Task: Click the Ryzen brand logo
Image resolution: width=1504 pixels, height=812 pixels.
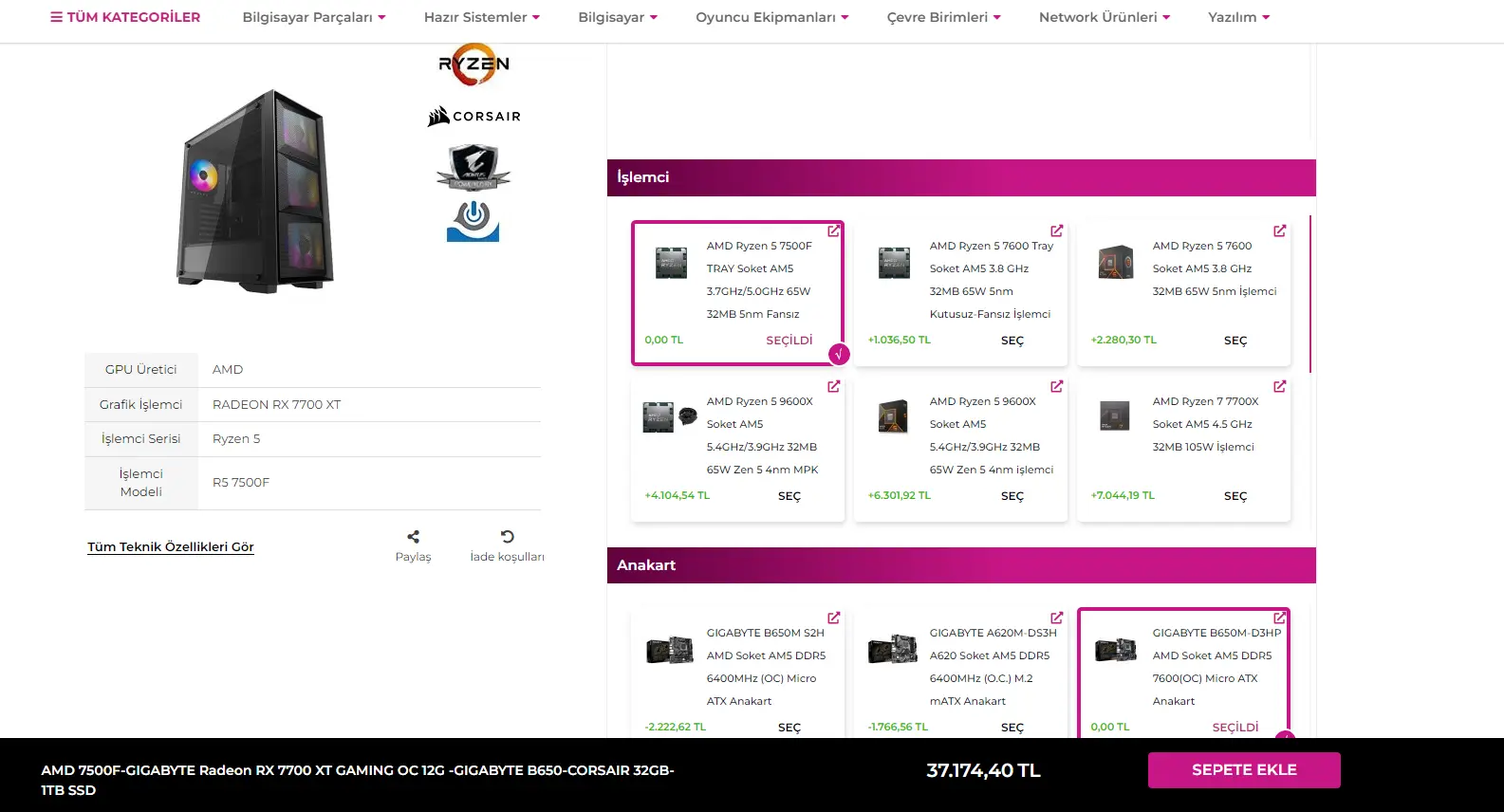Action: (x=473, y=65)
